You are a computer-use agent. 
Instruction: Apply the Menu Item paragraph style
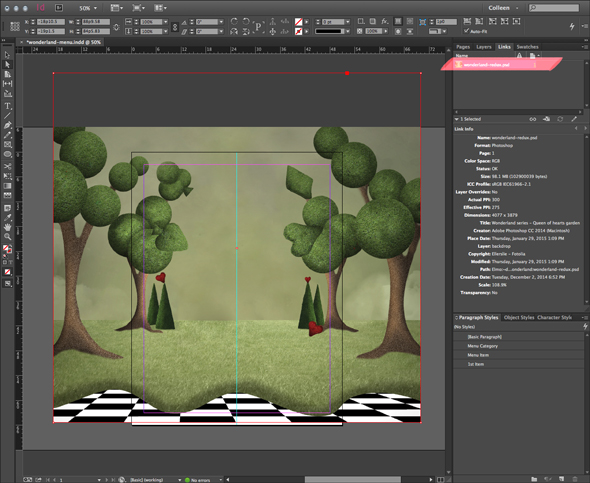click(518, 355)
